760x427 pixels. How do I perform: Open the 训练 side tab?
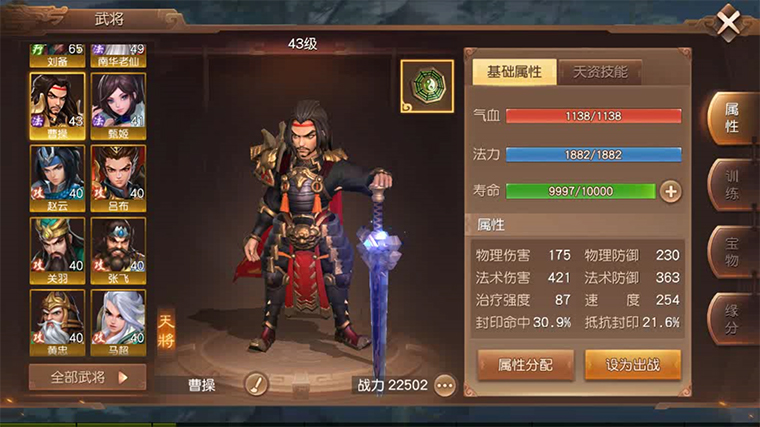pyautogui.click(x=731, y=185)
